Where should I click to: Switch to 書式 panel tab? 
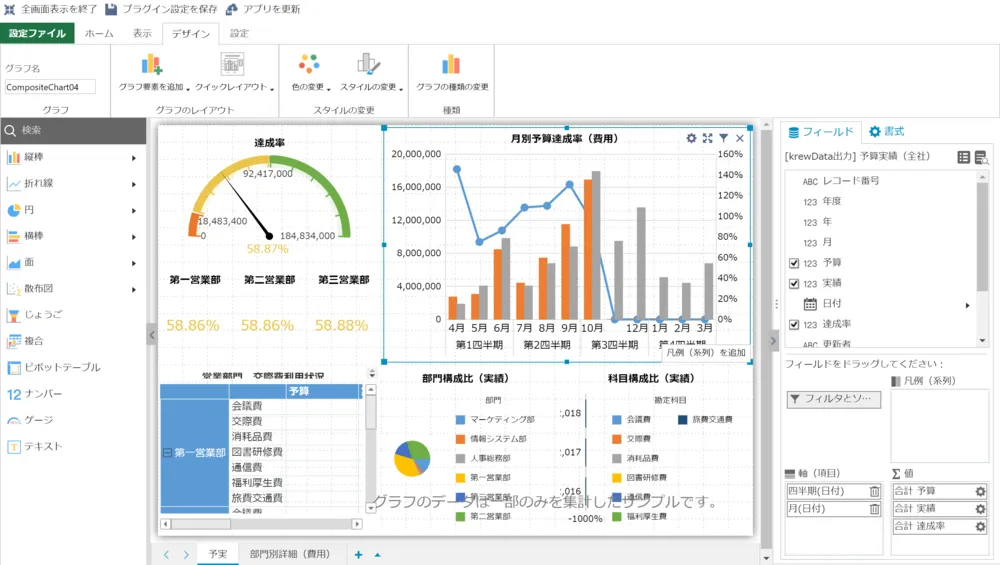tap(887, 131)
